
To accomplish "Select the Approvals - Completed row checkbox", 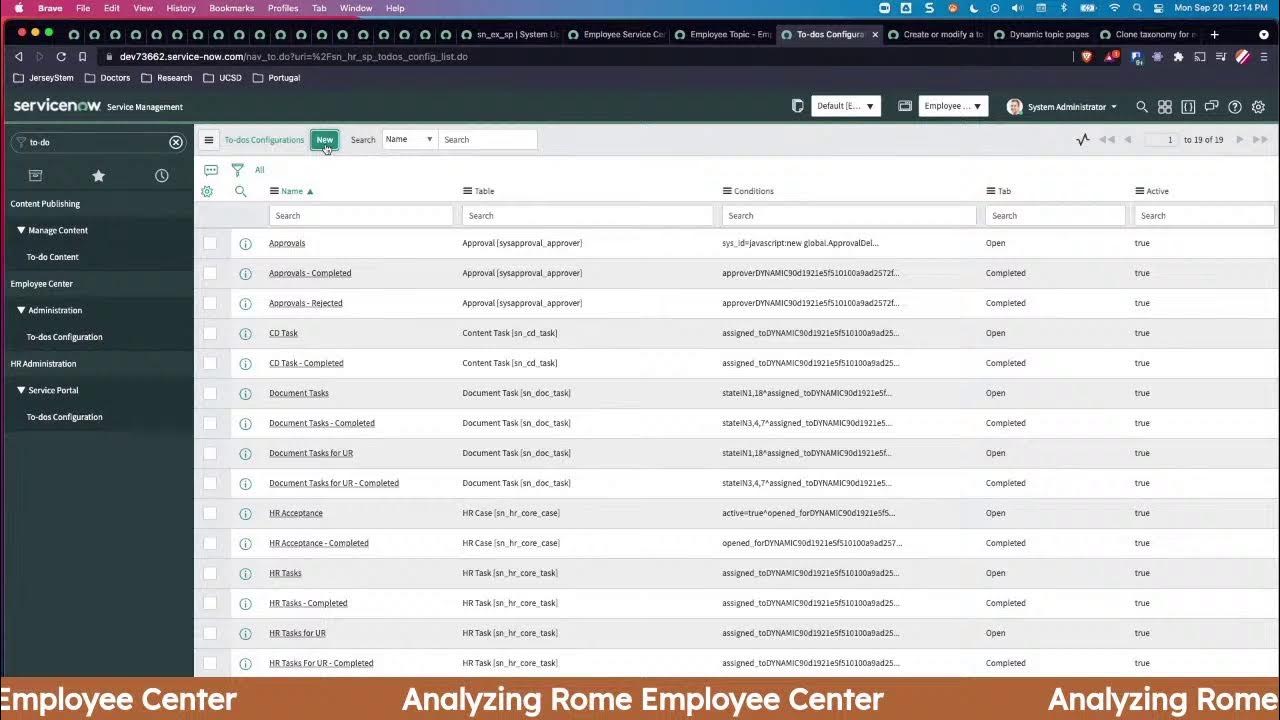I will pyautogui.click(x=210, y=273).
